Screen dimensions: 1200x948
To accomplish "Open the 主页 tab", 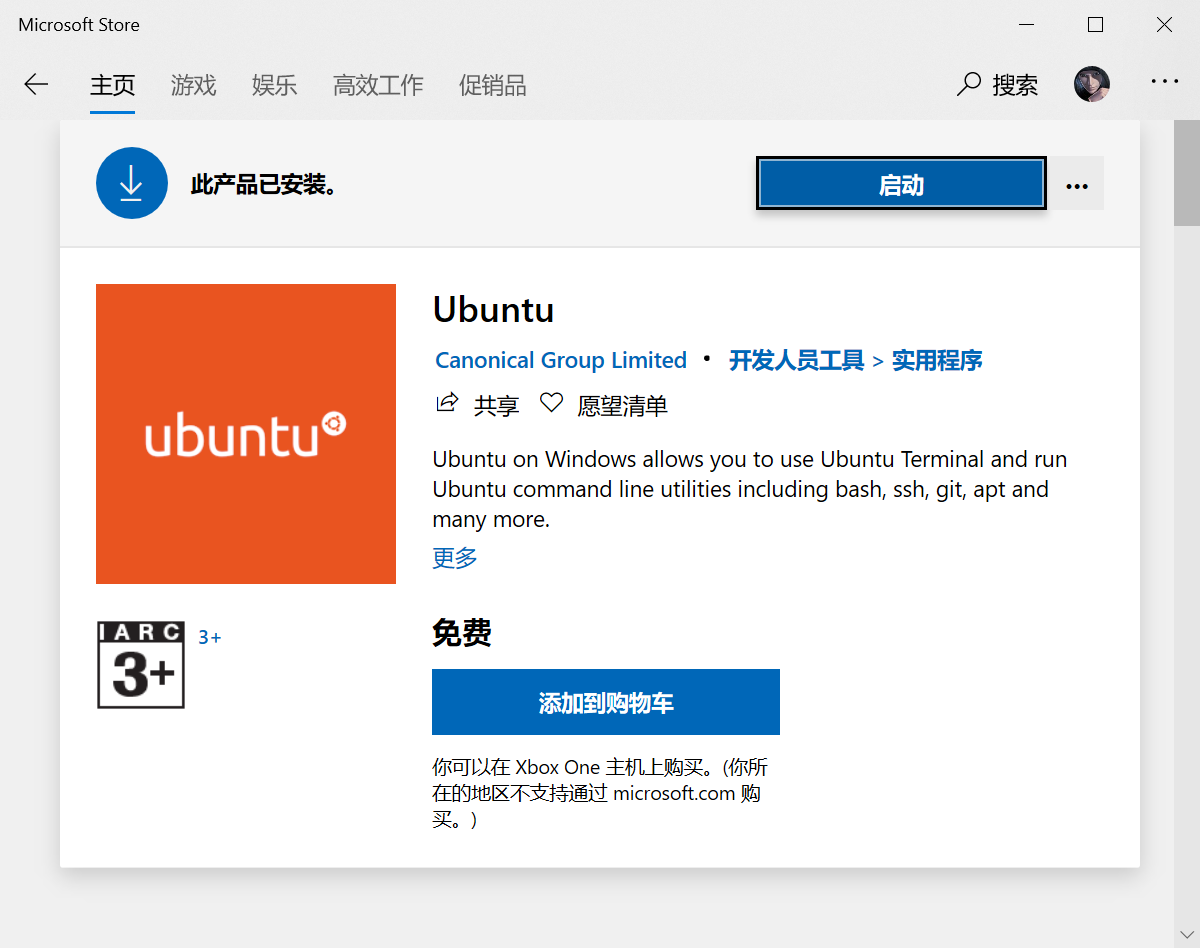I will pyautogui.click(x=112, y=85).
